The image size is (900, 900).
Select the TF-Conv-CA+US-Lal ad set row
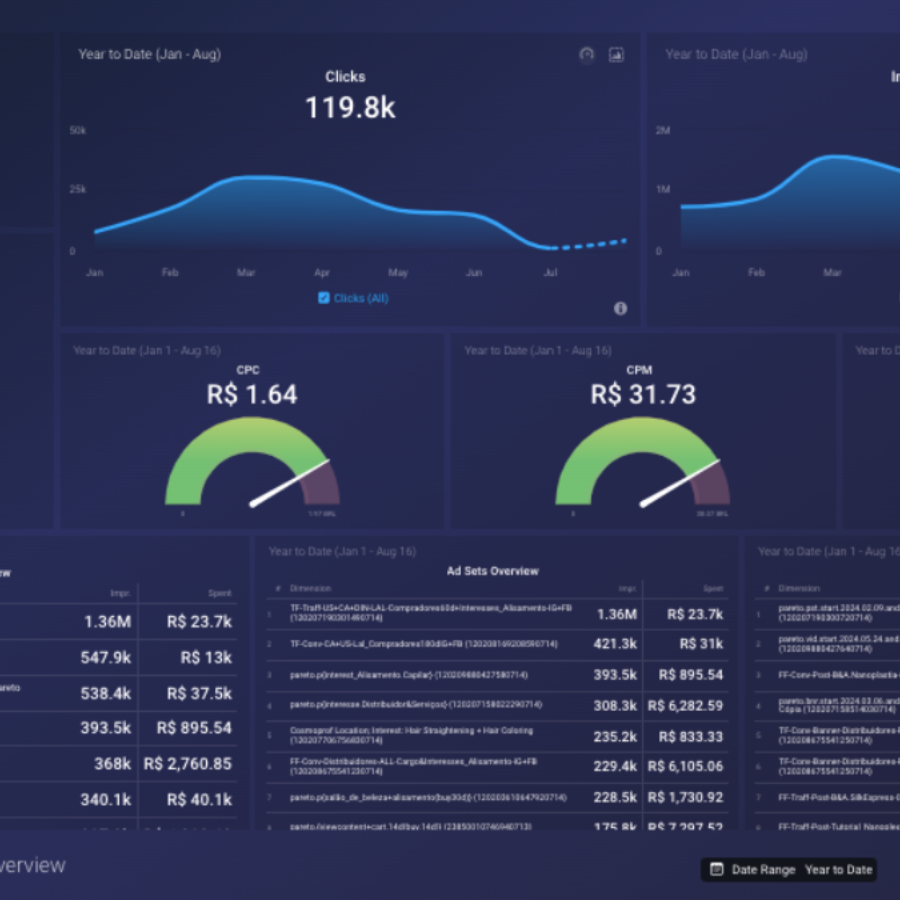click(x=497, y=644)
